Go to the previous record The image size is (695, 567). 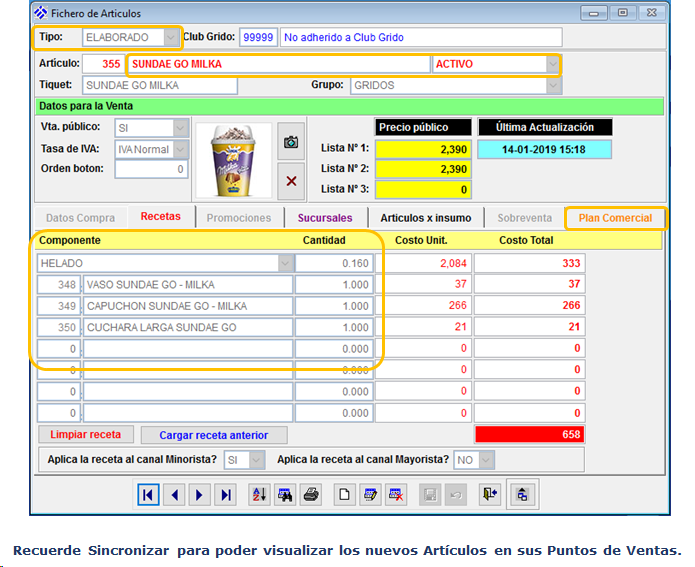point(174,495)
